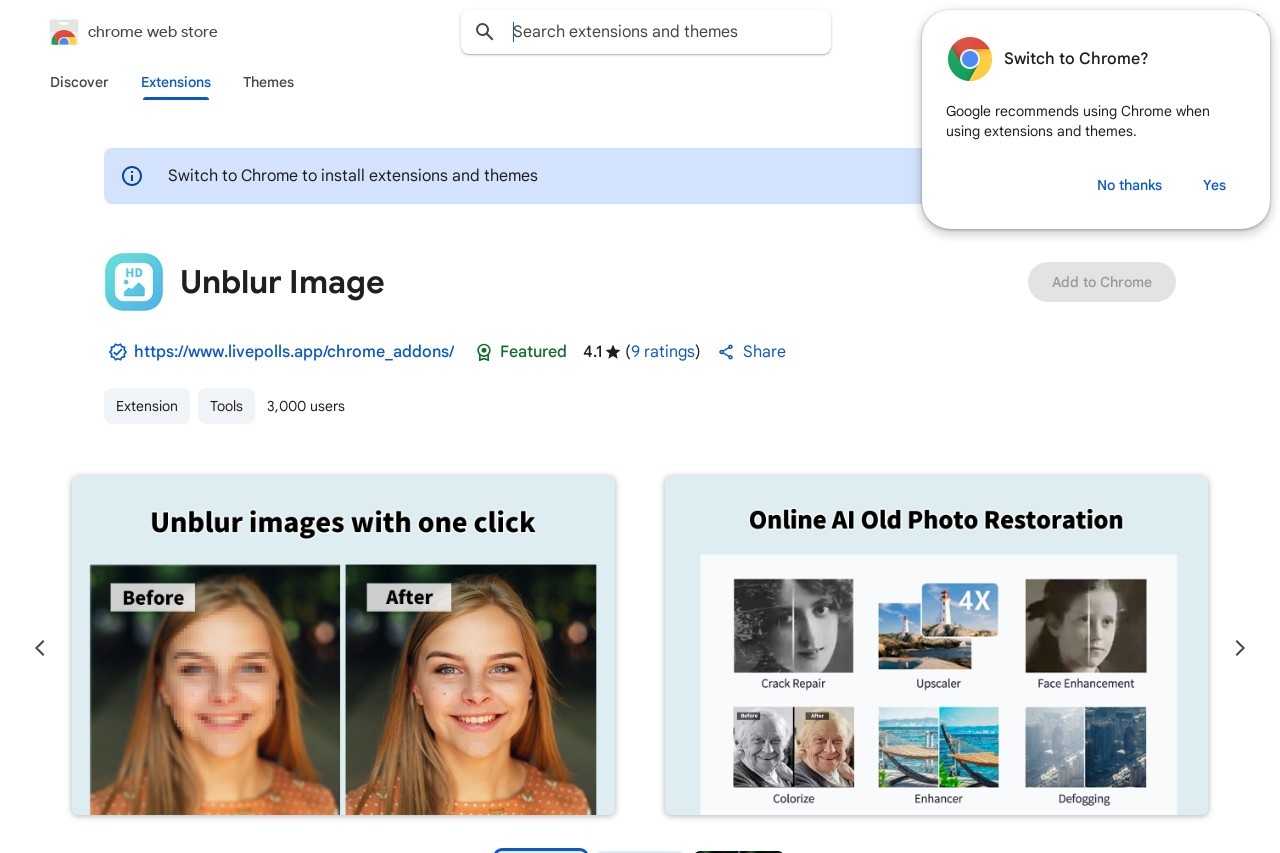The width and height of the screenshot is (1280, 853).
Task: Show previous screenshot with left arrow
Action: [x=40, y=648]
